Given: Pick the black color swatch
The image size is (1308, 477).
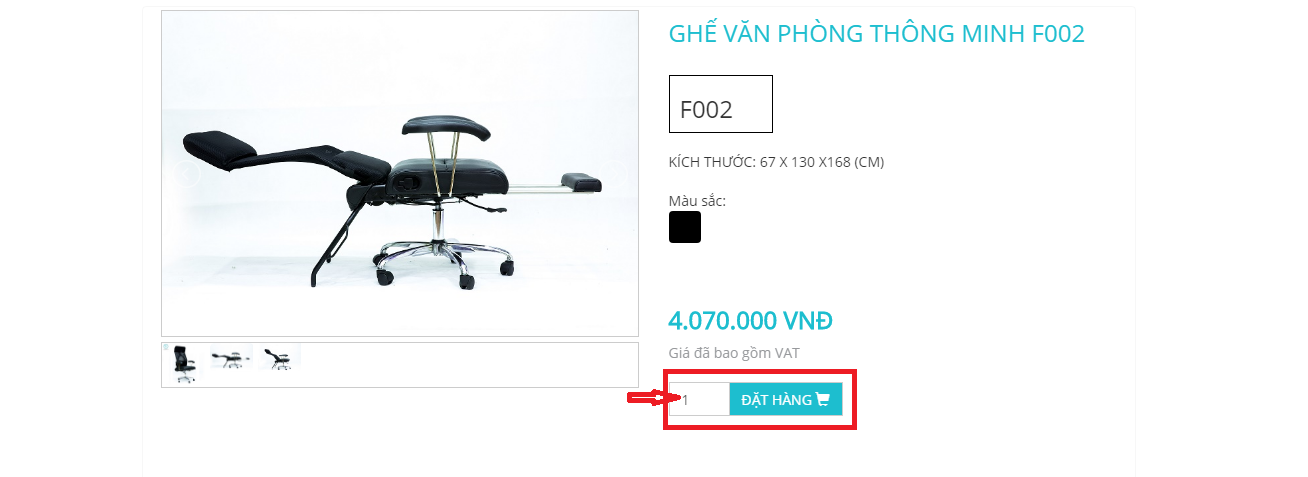Looking at the screenshot, I should click(685, 227).
